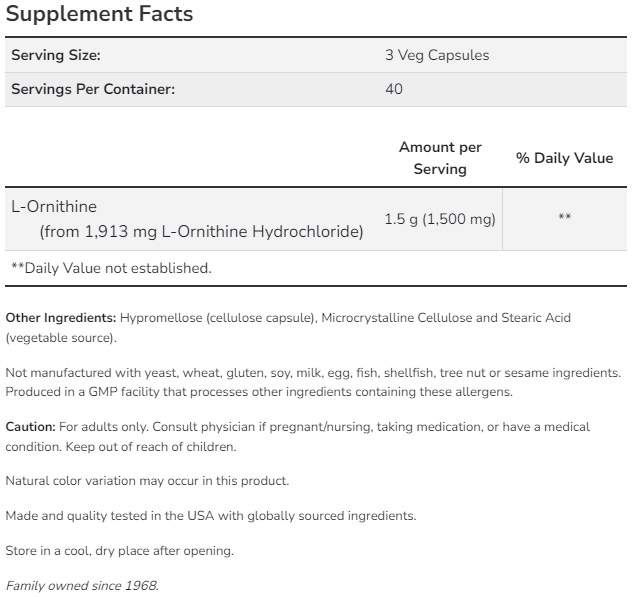Click the Made and quality tested line
Image resolution: width=632 pixels, height=597 pixels.
tap(211, 516)
